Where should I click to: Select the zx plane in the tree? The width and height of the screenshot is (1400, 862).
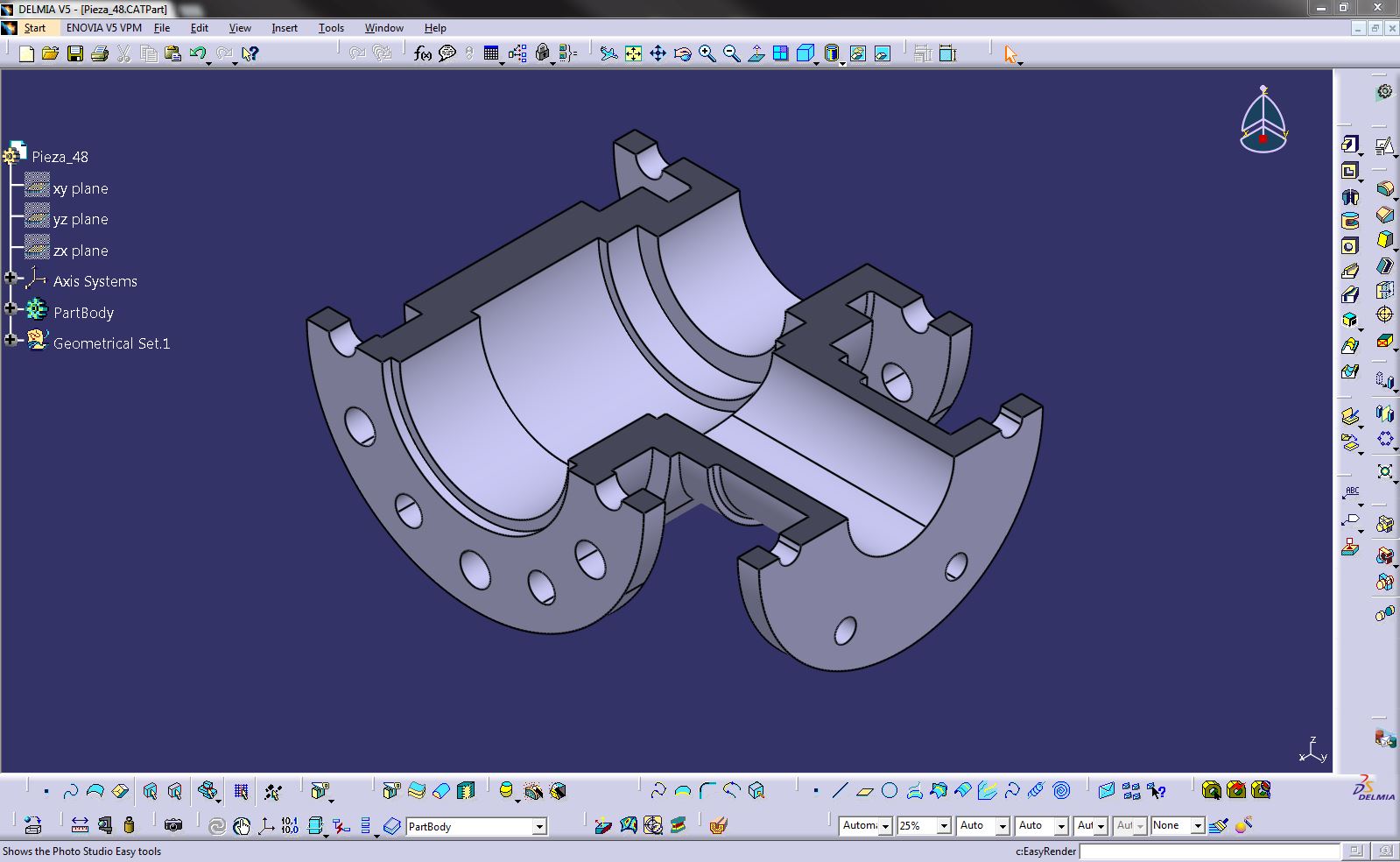pos(81,251)
